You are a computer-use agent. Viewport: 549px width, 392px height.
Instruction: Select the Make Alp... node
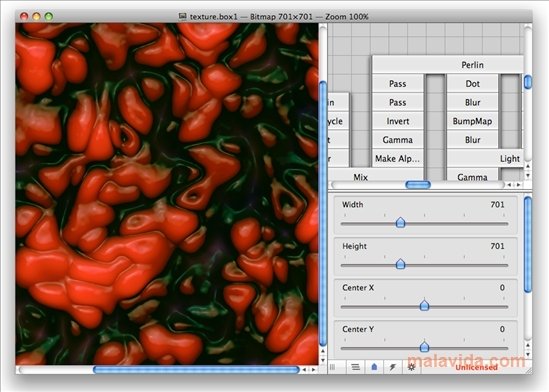397,159
